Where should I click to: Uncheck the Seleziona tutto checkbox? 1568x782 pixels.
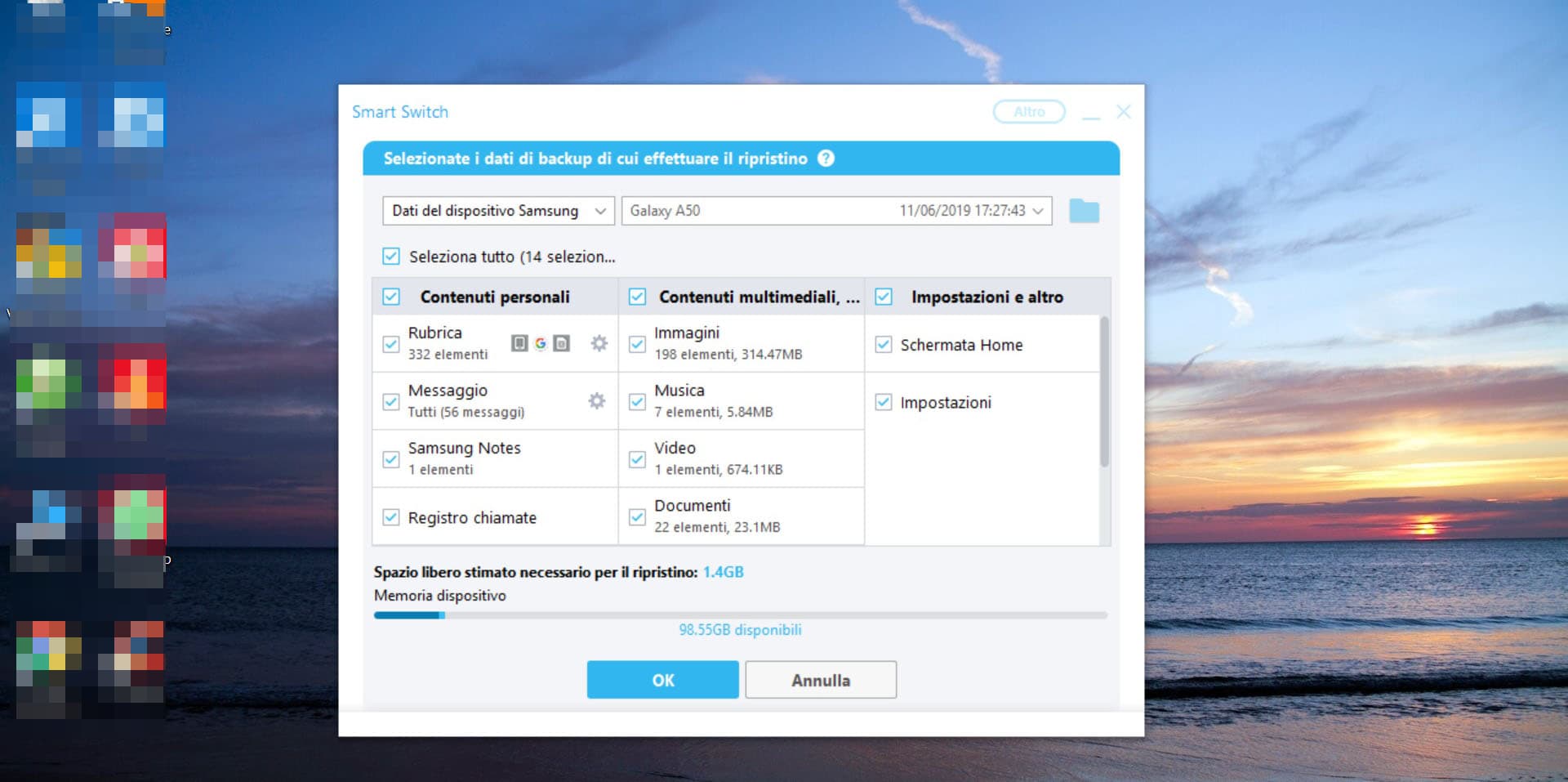point(390,257)
